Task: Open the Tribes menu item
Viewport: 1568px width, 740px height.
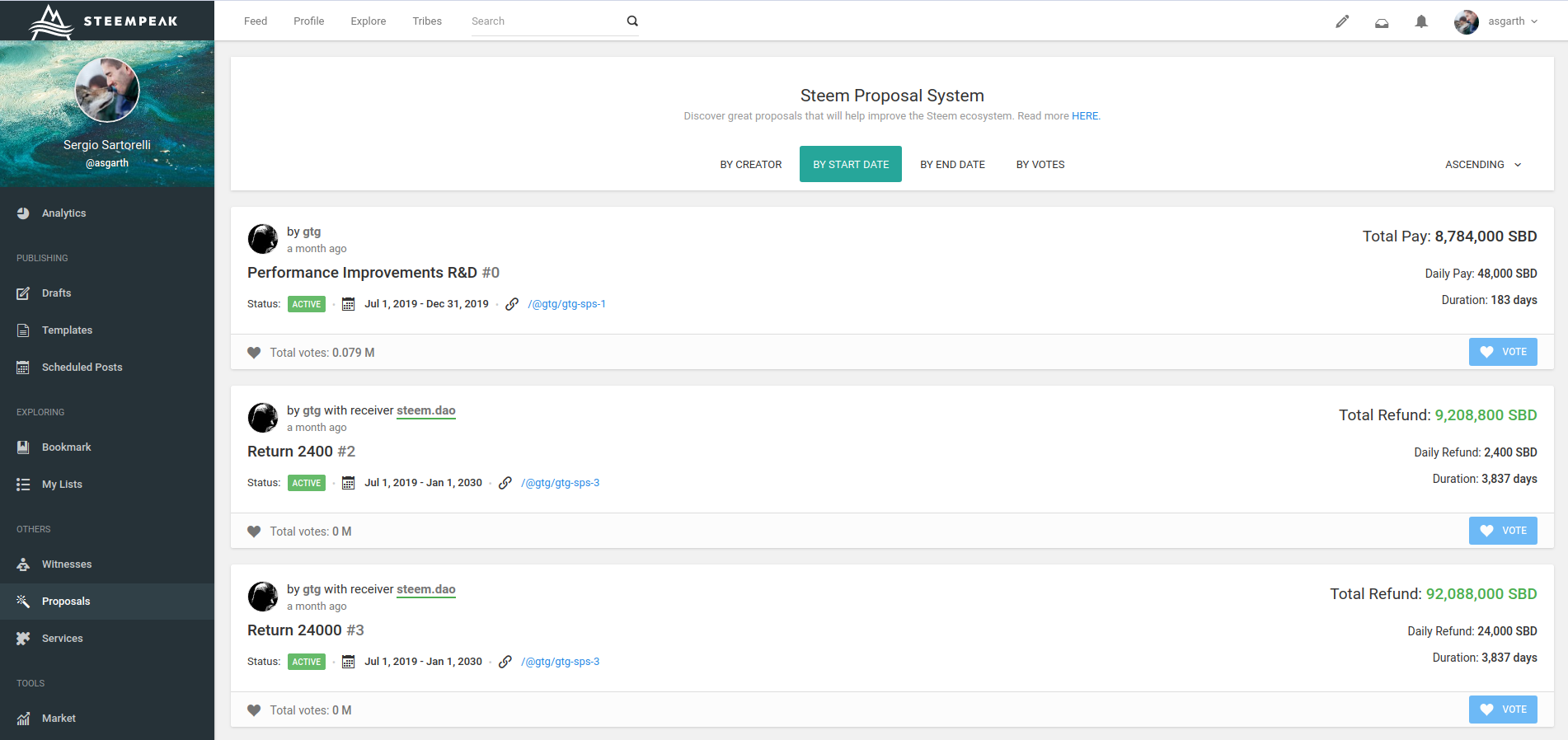Action: (x=427, y=21)
